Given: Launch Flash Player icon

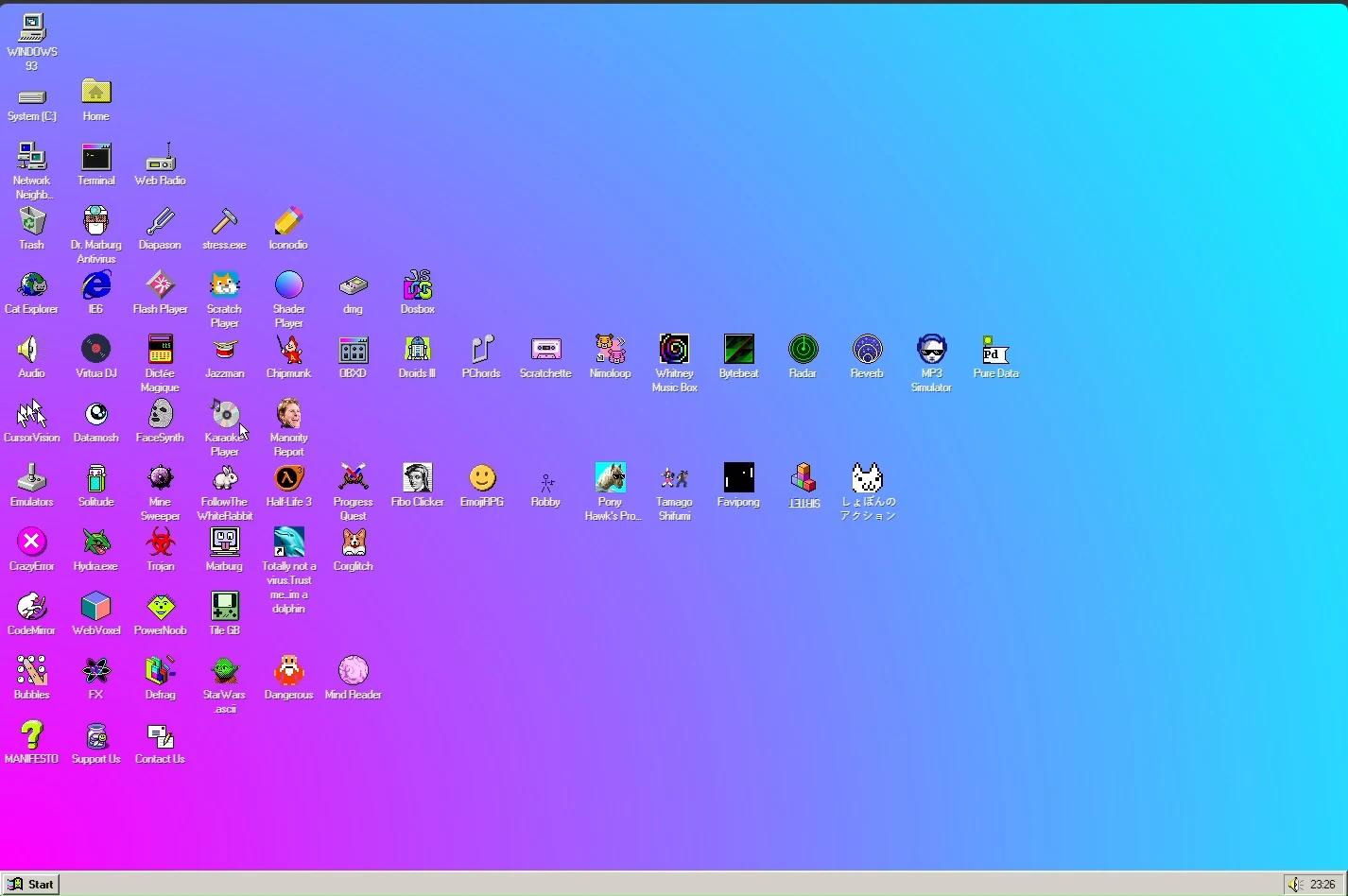Looking at the screenshot, I should click(x=160, y=285).
